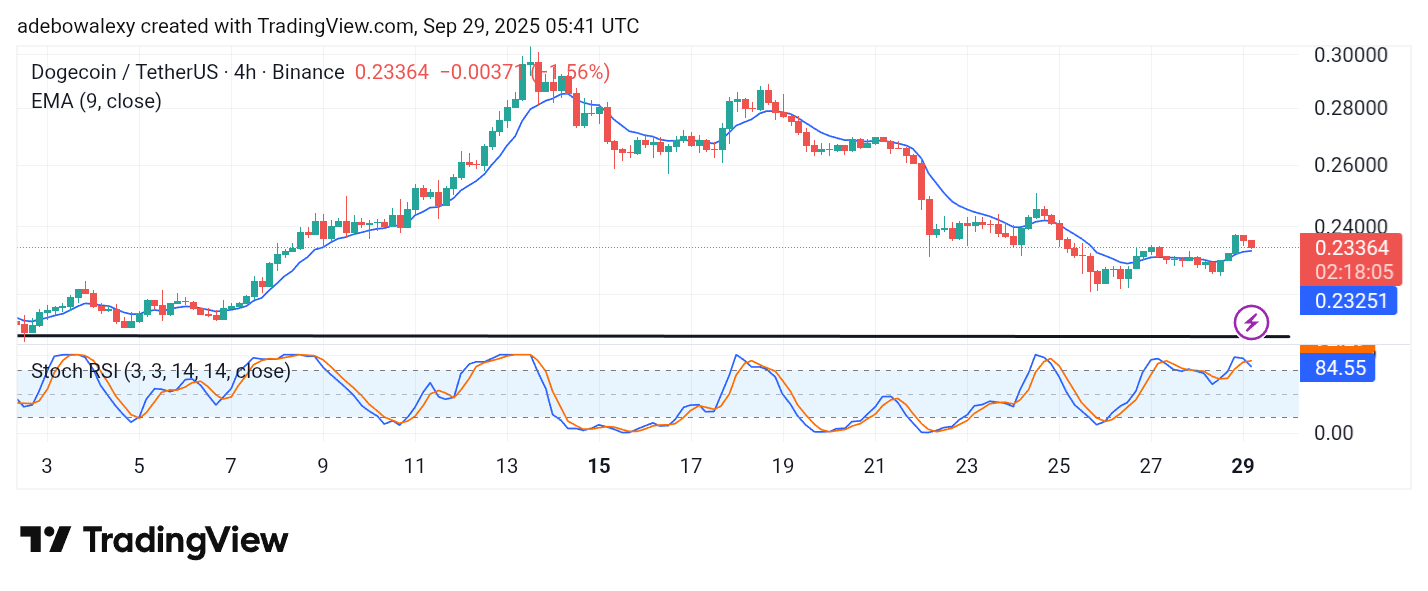Click the purple lightning bolt event icon

point(1251,322)
